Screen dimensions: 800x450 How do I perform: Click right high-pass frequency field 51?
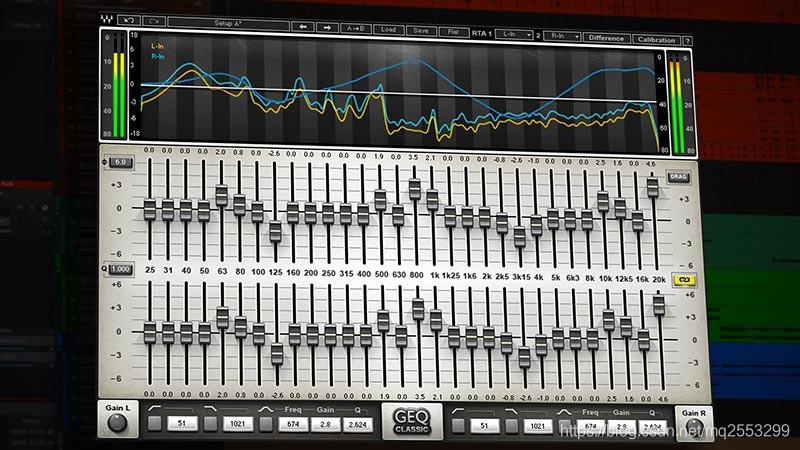coord(484,426)
